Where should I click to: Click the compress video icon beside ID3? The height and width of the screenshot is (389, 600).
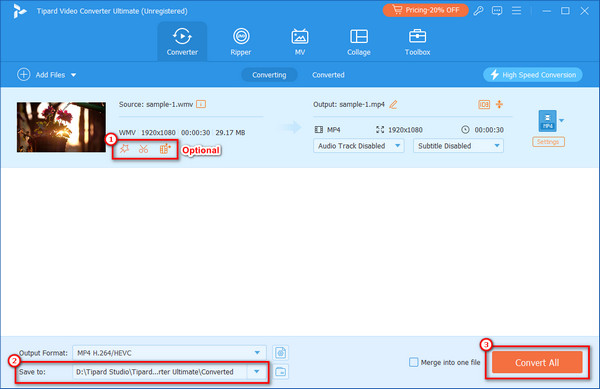(499, 104)
